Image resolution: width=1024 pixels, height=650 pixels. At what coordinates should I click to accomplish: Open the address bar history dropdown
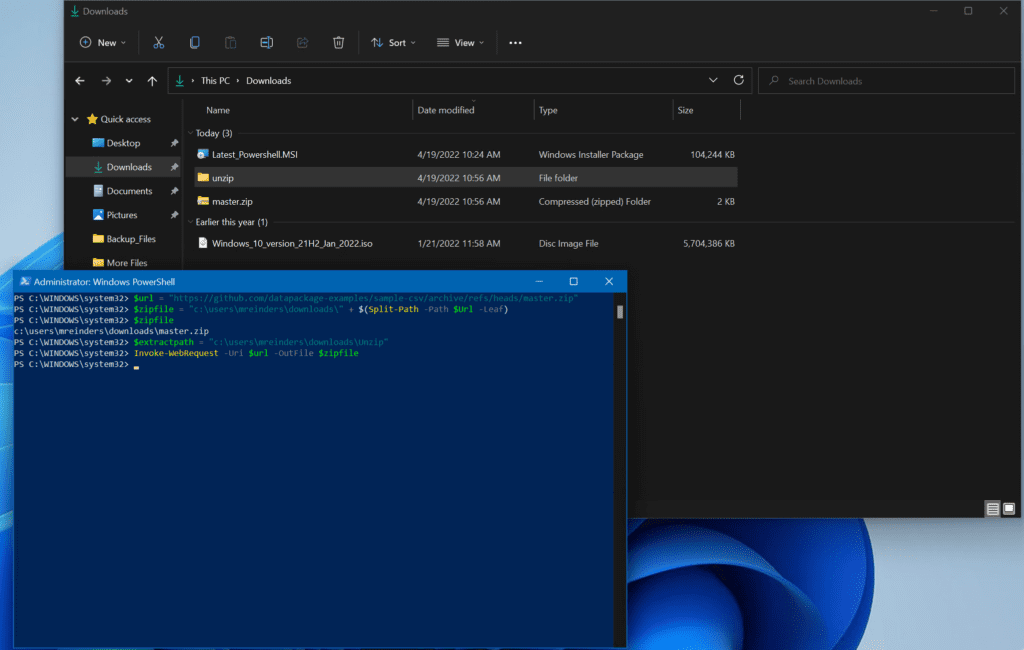713,80
